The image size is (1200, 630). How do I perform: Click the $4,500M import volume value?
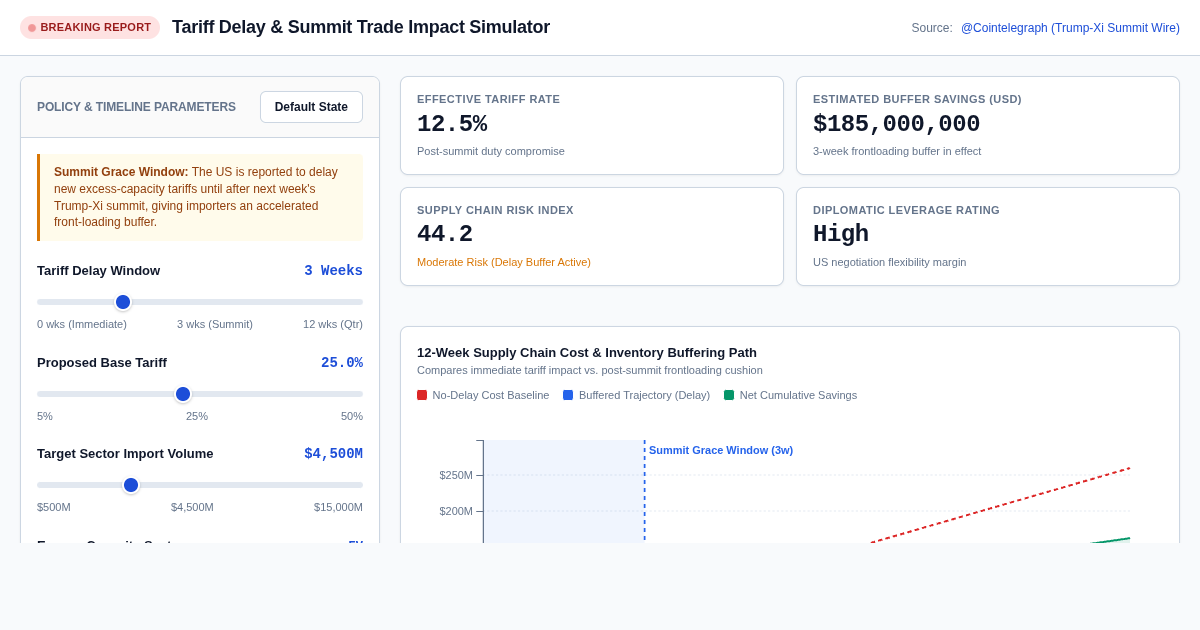(x=333, y=454)
